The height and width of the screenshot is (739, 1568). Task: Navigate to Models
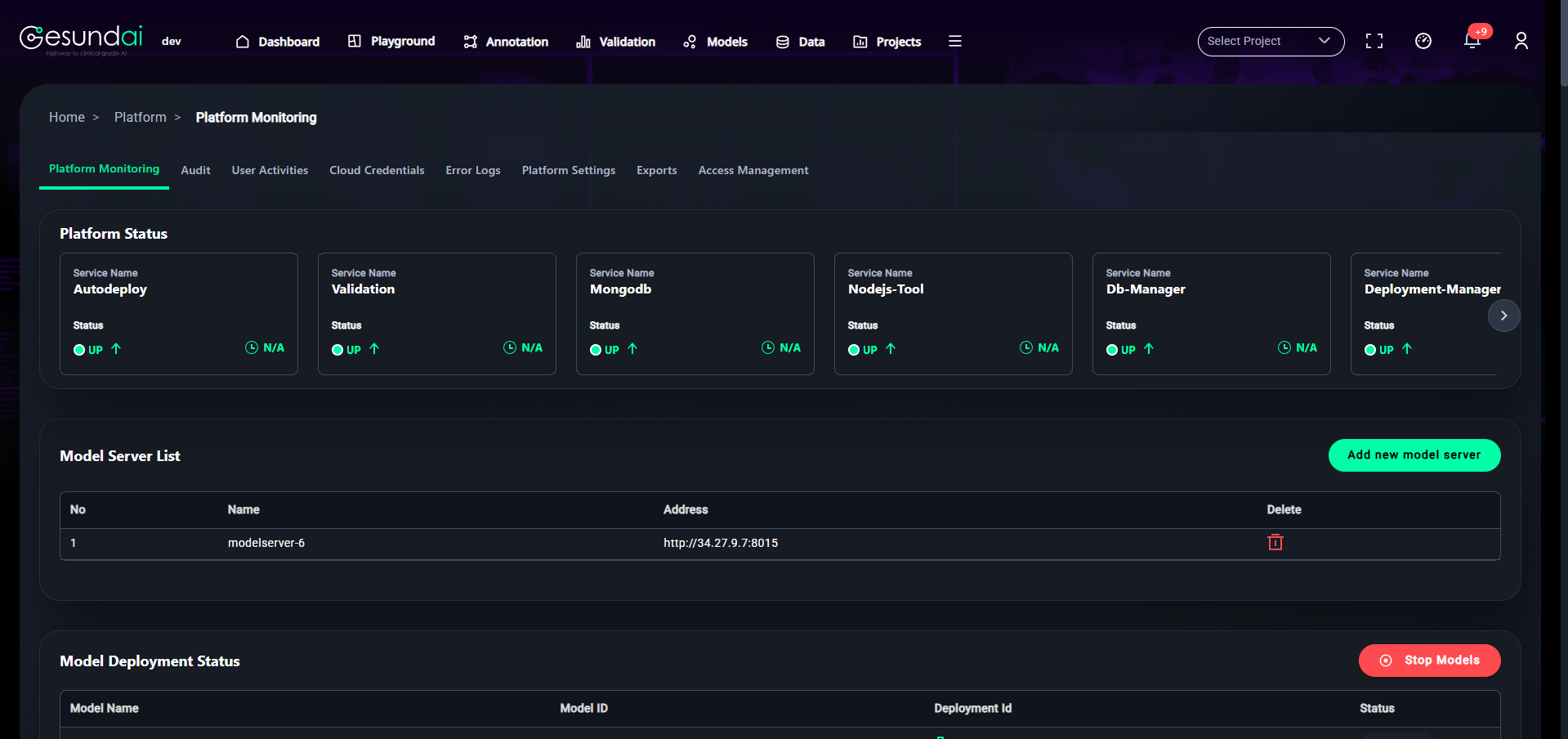click(x=716, y=42)
